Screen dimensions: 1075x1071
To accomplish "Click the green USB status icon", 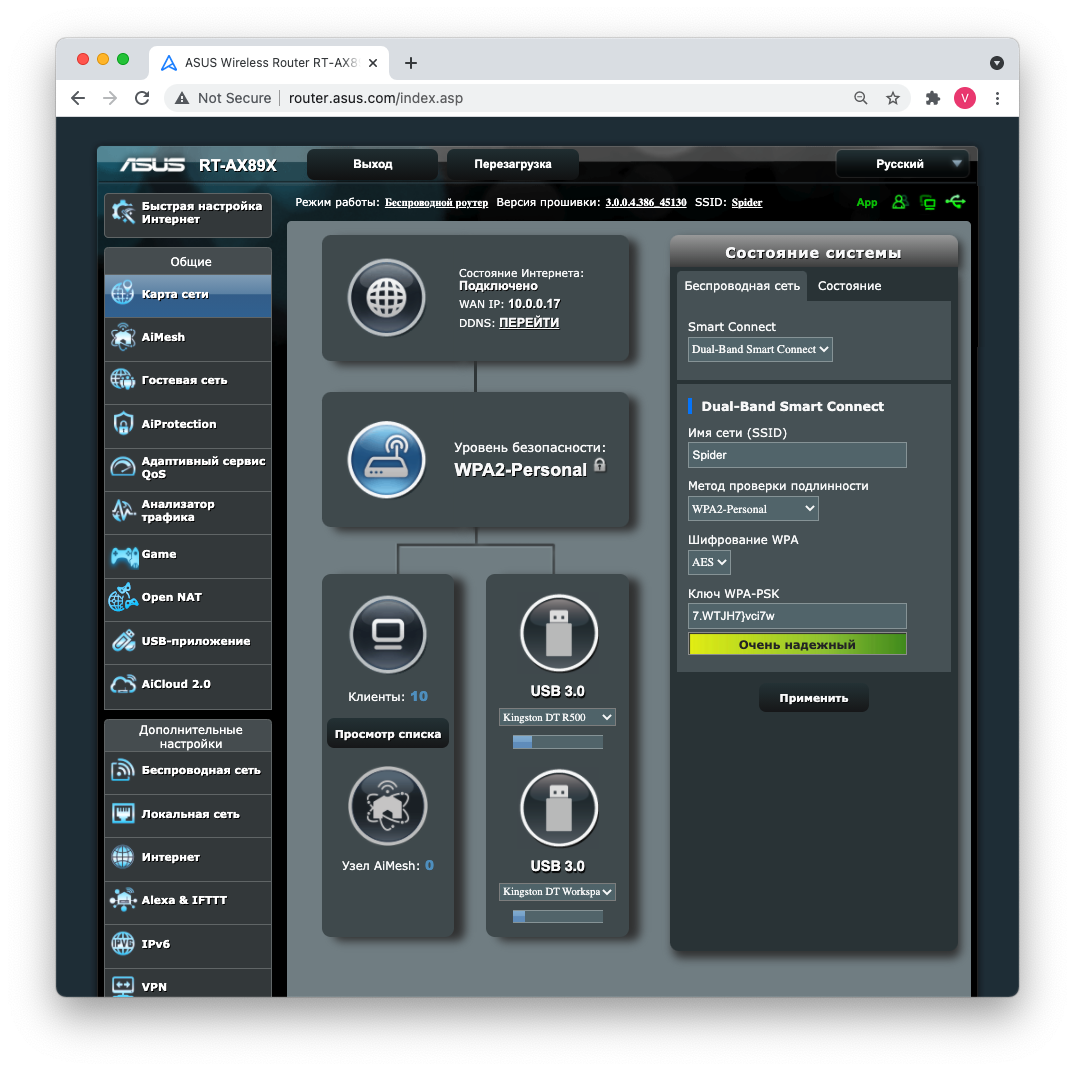I will tap(955, 202).
